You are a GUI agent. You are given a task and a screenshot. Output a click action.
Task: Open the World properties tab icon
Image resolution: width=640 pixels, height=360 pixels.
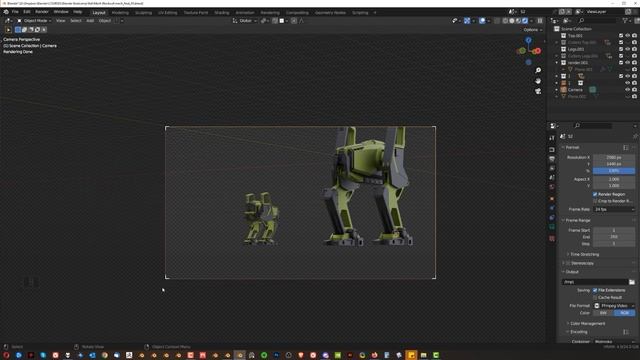552,187
